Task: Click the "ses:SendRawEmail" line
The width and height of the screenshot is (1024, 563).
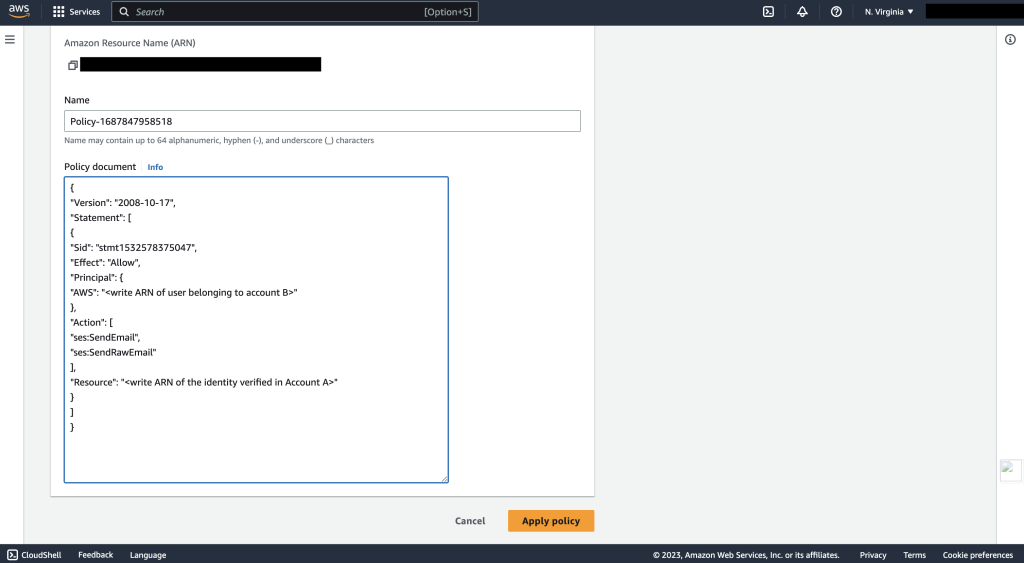Action: click(113, 353)
